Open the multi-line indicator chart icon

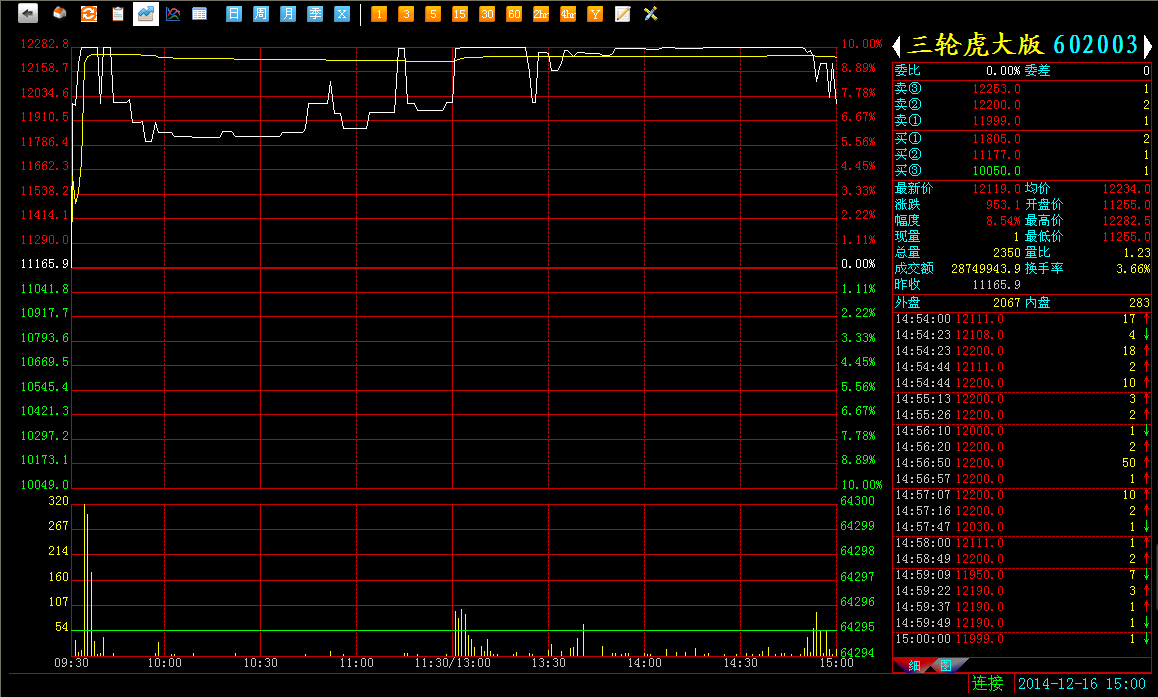point(173,13)
